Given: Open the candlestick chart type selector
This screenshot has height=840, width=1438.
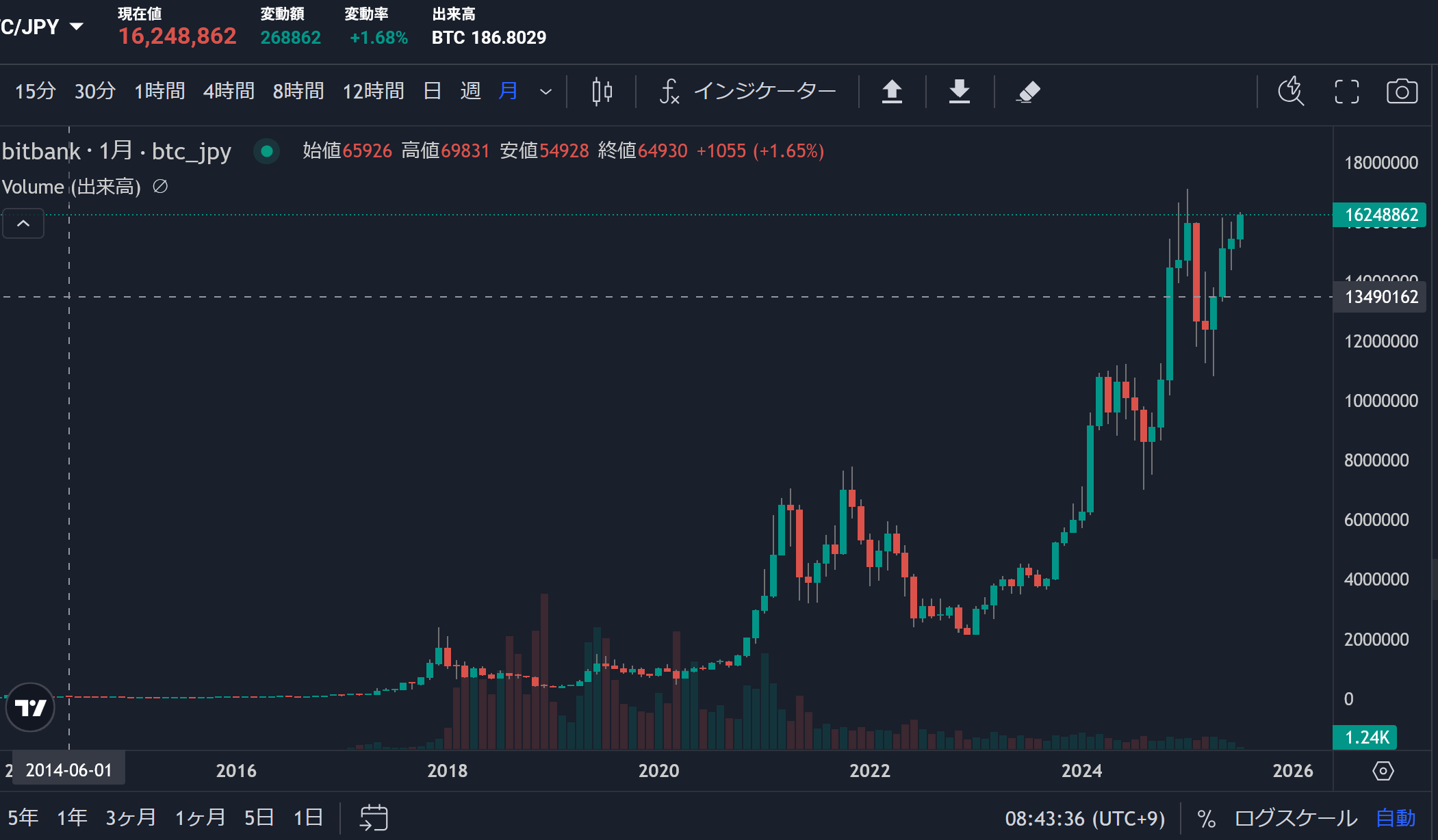Looking at the screenshot, I should (602, 91).
